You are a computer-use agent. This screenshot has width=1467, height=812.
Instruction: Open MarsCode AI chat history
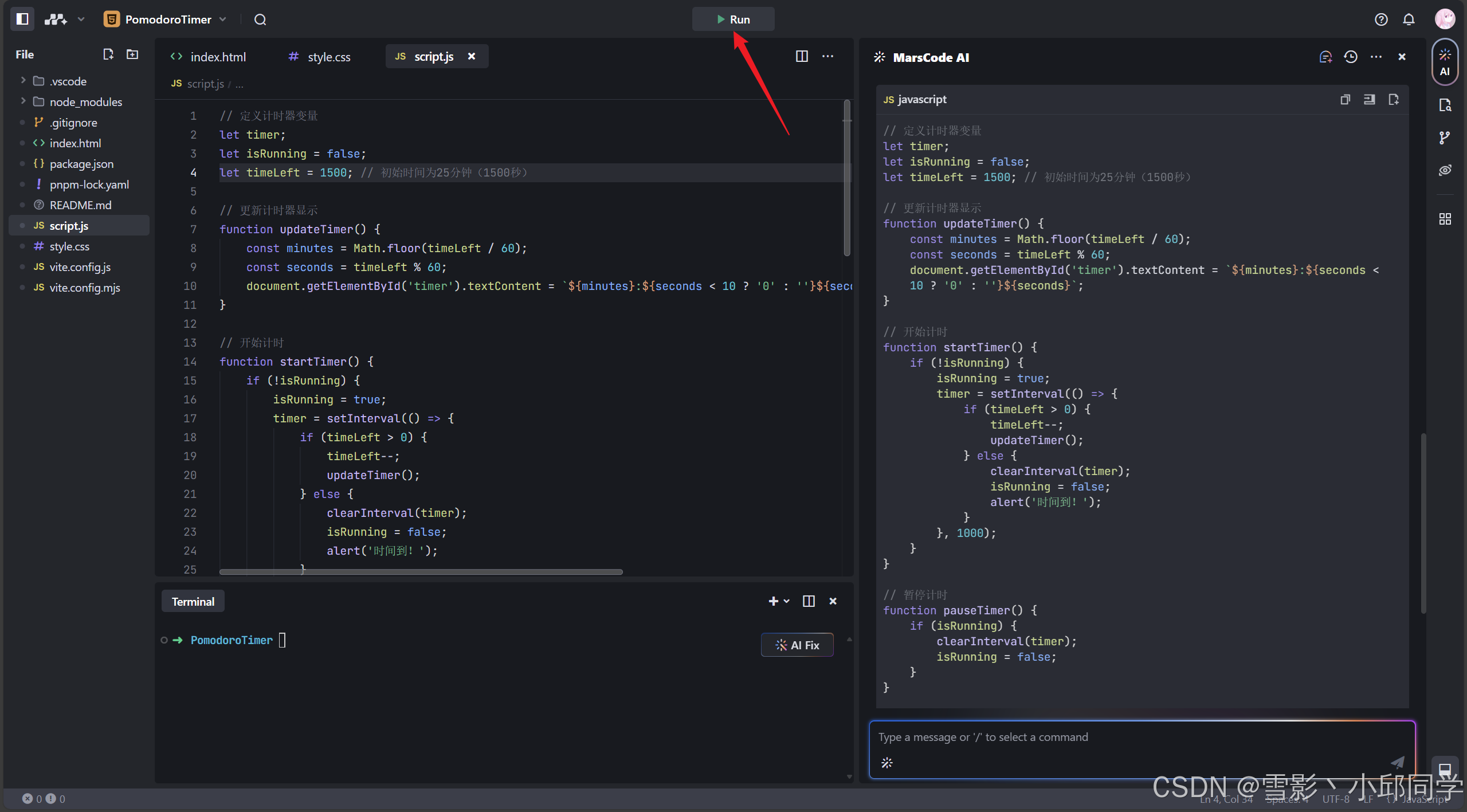pos(1351,57)
